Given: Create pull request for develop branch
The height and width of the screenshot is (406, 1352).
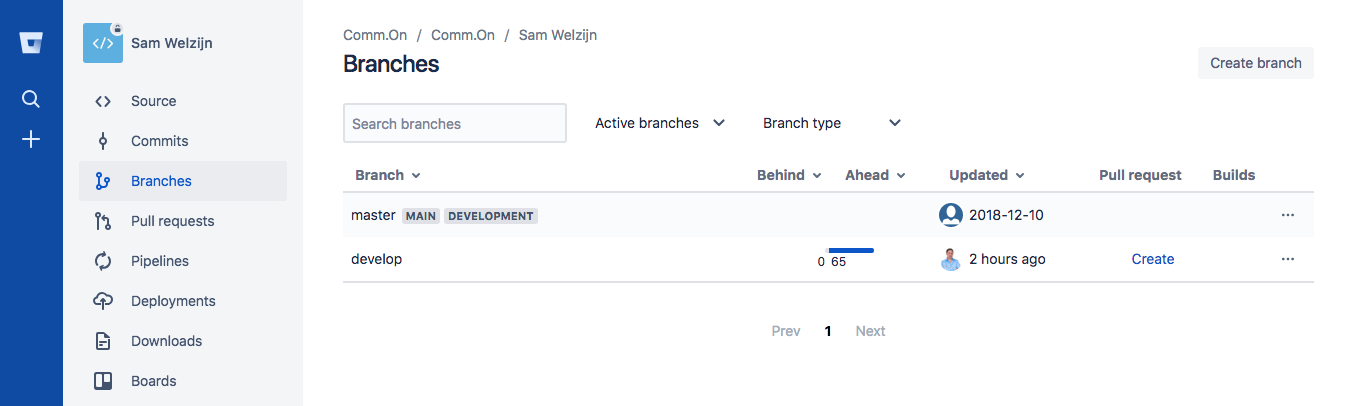Looking at the screenshot, I should click(x=1153, y=259).
